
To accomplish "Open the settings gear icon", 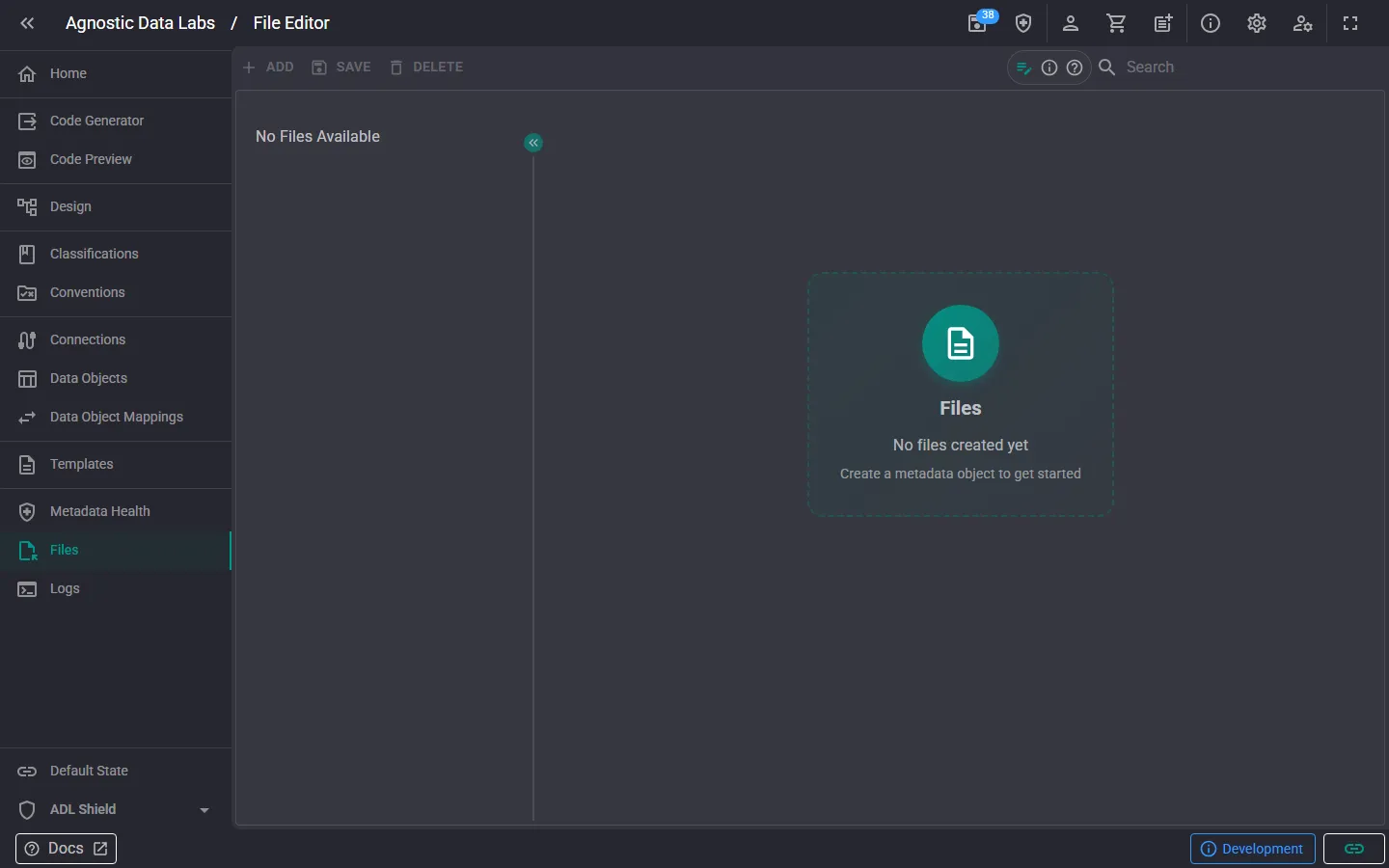I will 1257,23.
